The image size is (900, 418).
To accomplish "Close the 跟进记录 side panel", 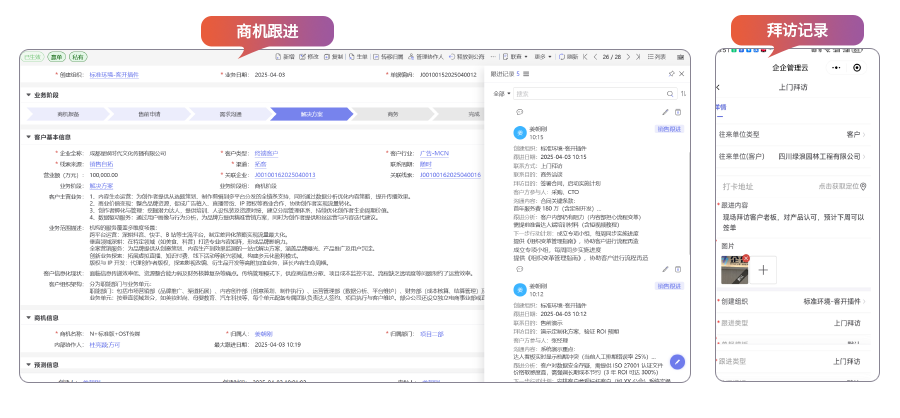I will 682,74.
